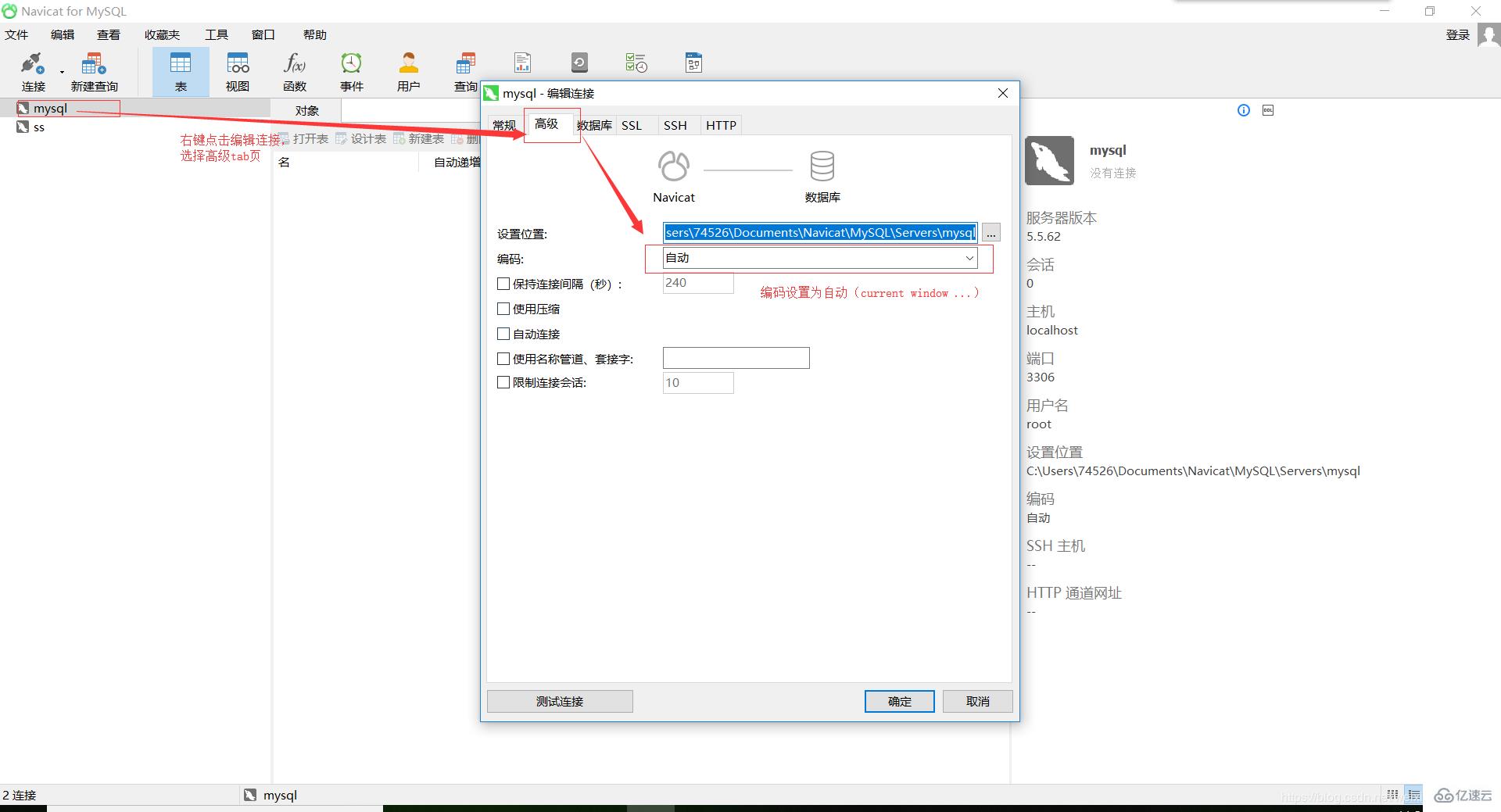
Task: Click the named pipe socket input field
Action: (736, 358)
